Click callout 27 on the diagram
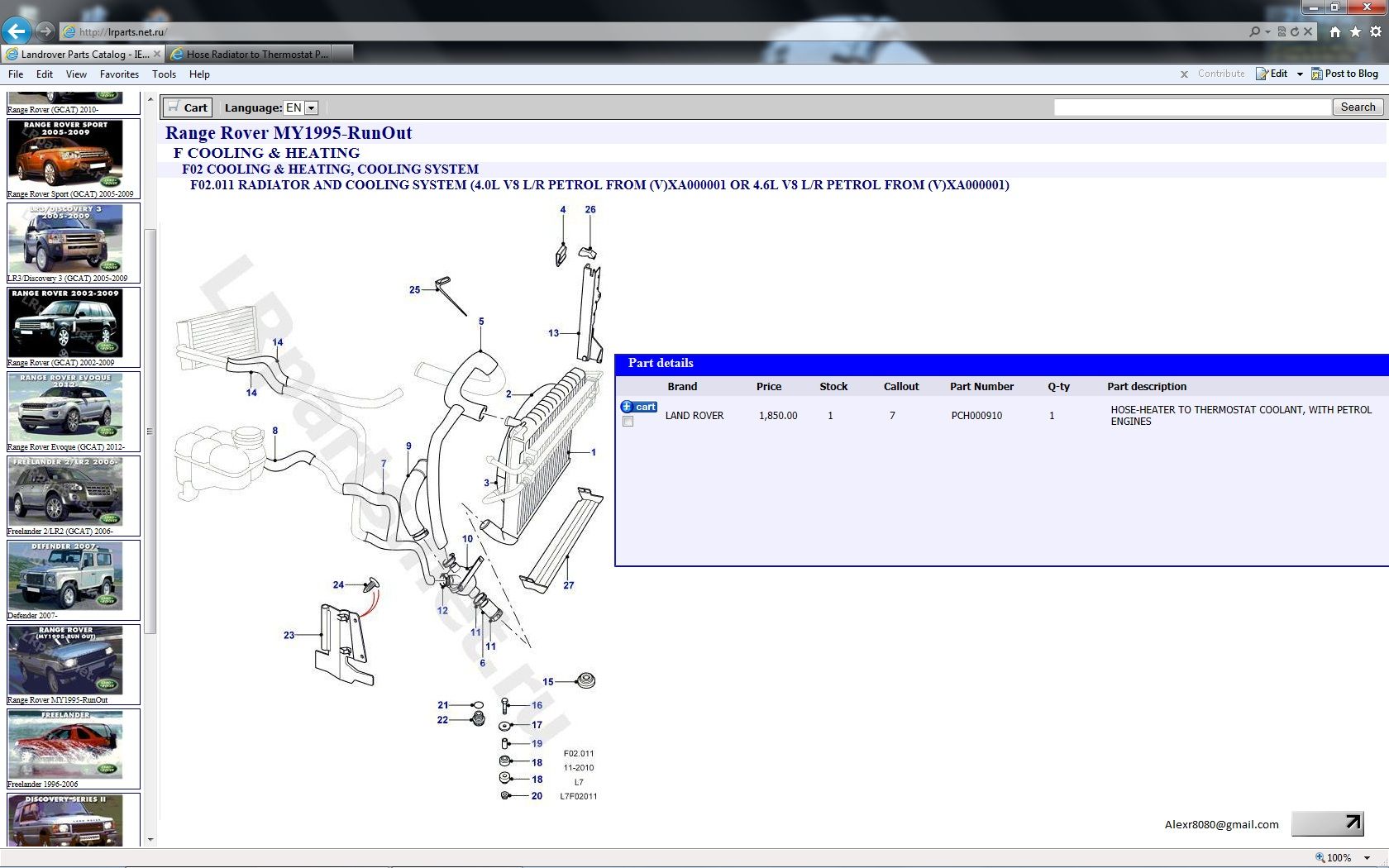The height and width of the screenshot is (868, 1389). click(x=569, y=585)
